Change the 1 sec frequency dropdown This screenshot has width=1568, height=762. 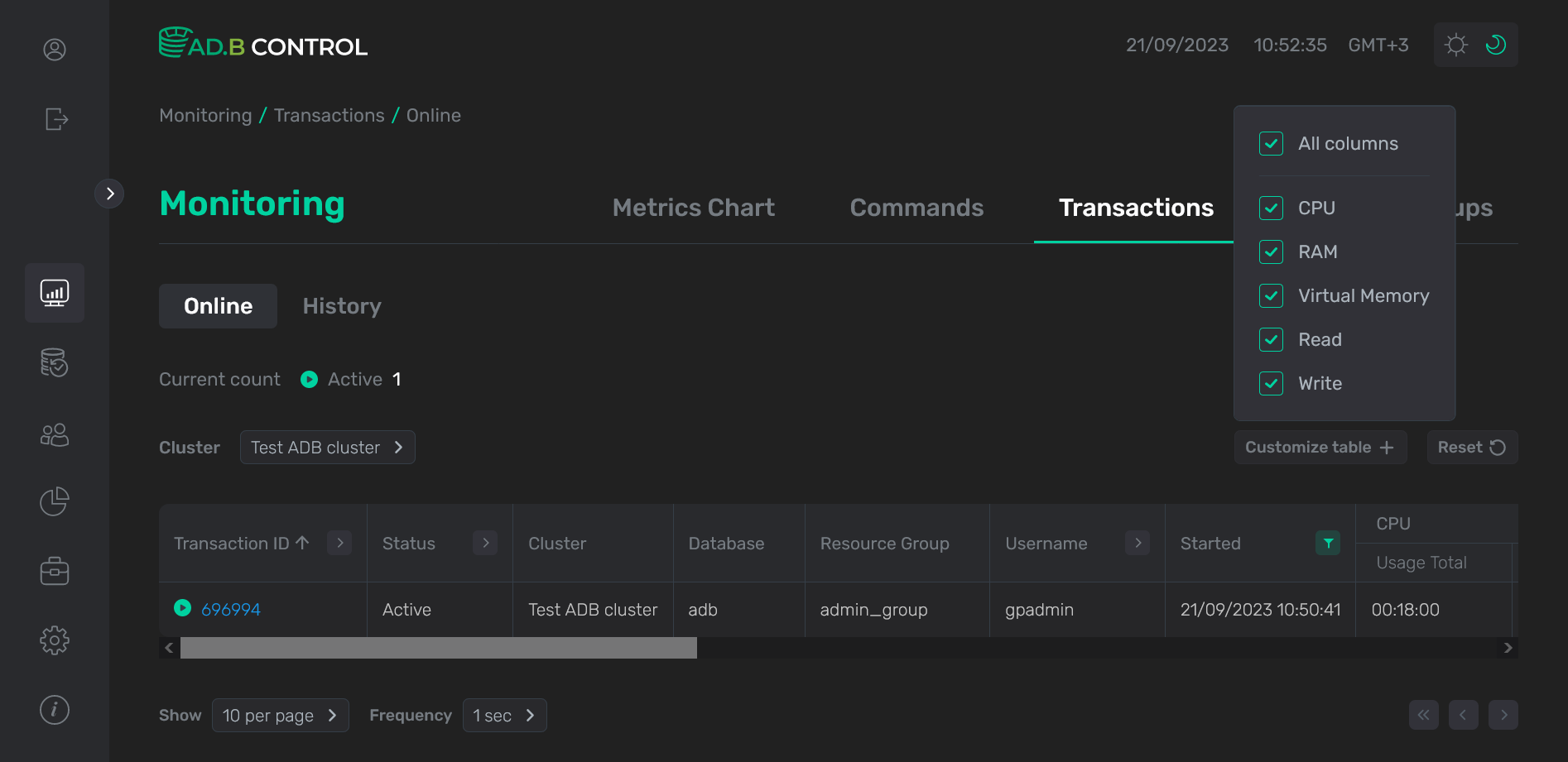click(504, 716)
